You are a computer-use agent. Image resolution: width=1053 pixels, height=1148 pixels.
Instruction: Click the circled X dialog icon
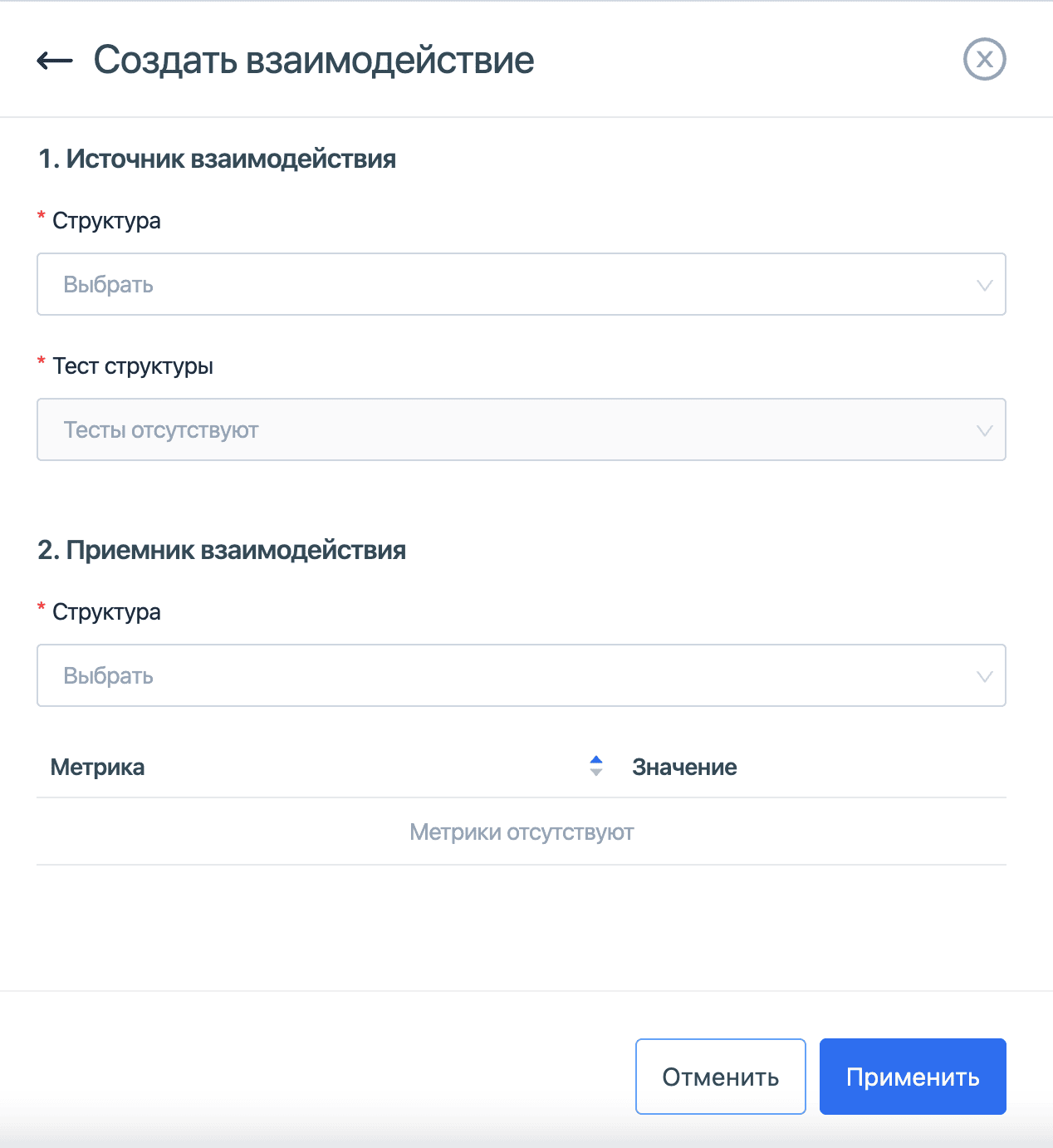point(985,59)
